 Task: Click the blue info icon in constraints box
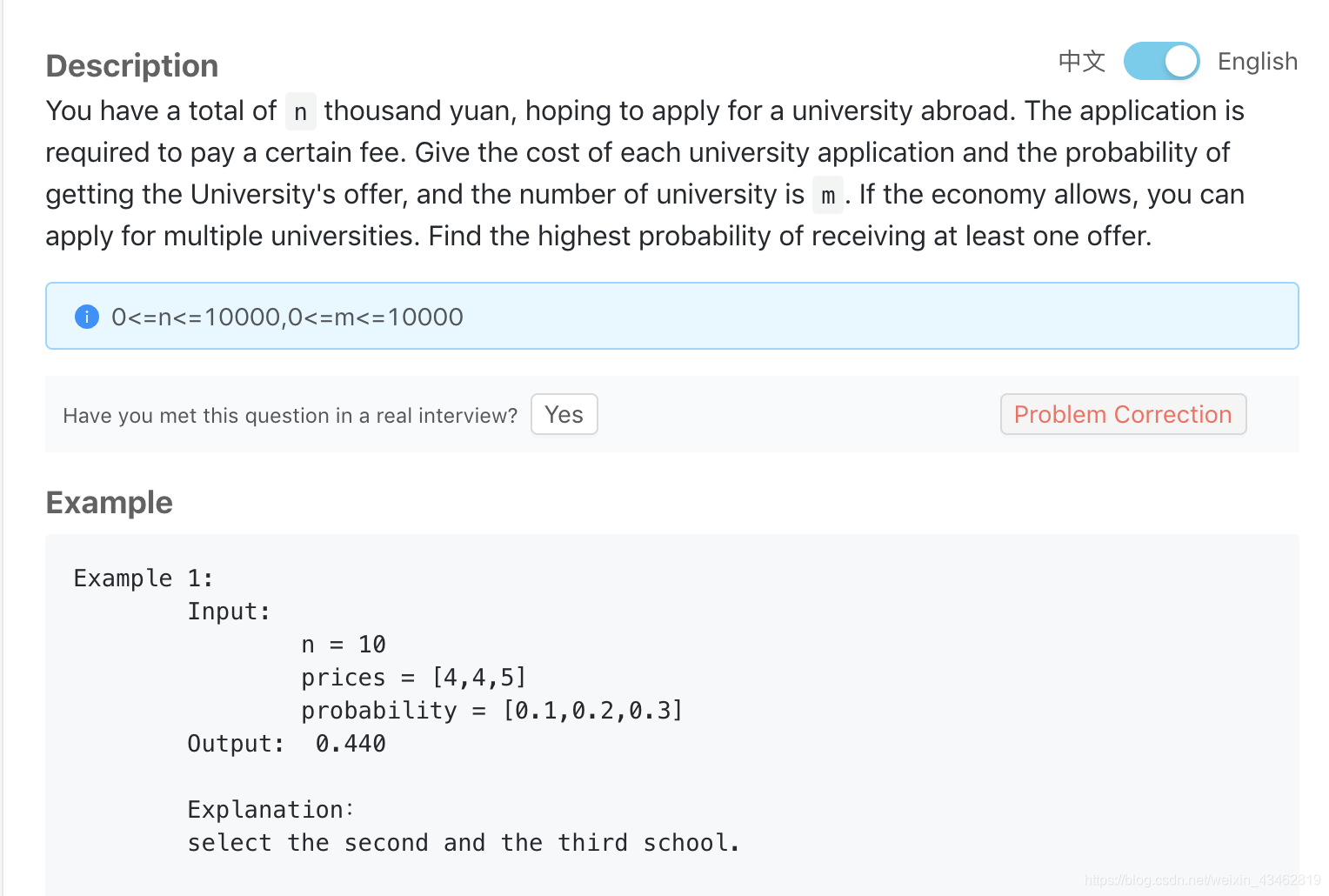point(87,317)
